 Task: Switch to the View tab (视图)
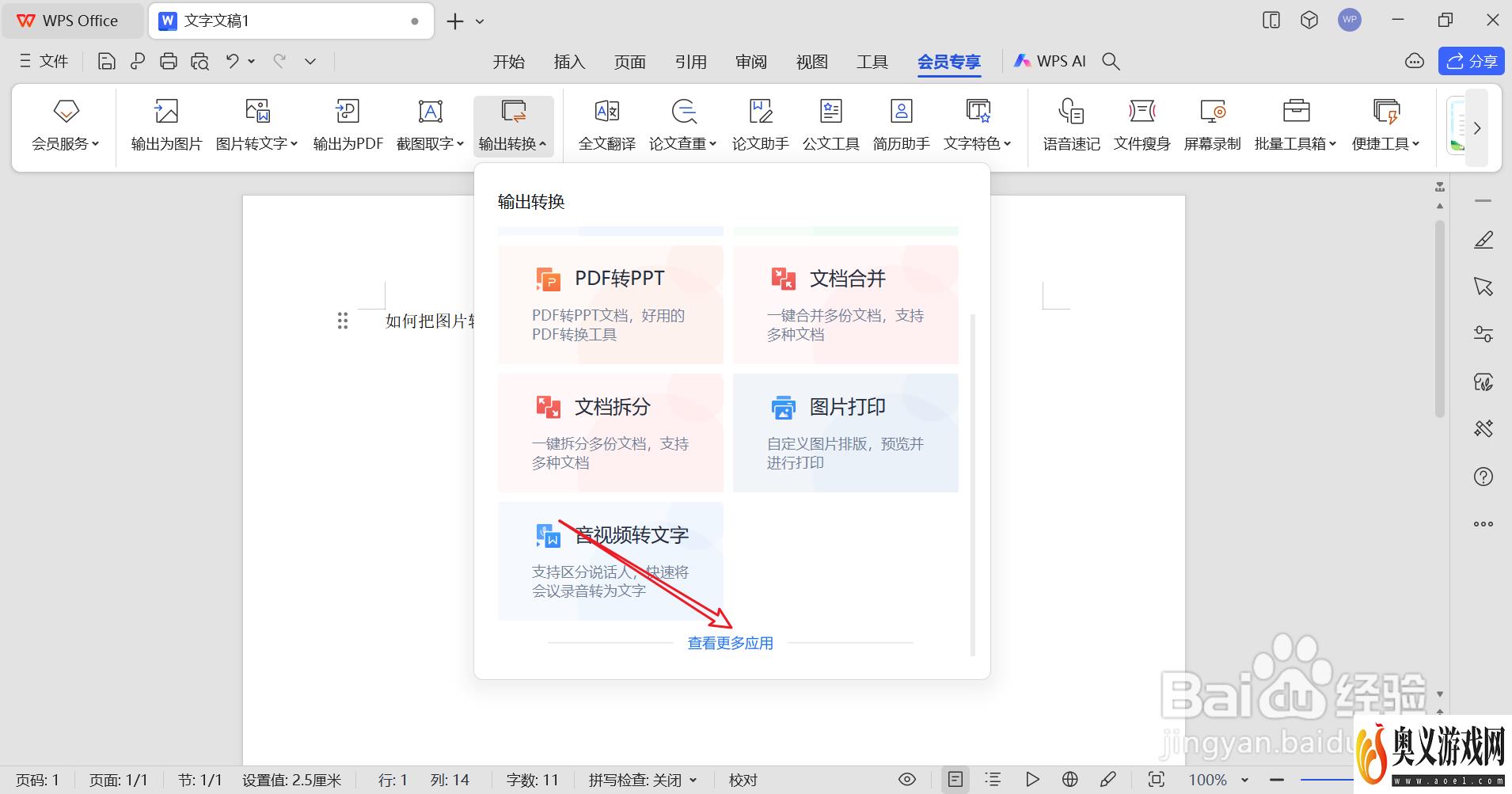[x=812, y=61]
